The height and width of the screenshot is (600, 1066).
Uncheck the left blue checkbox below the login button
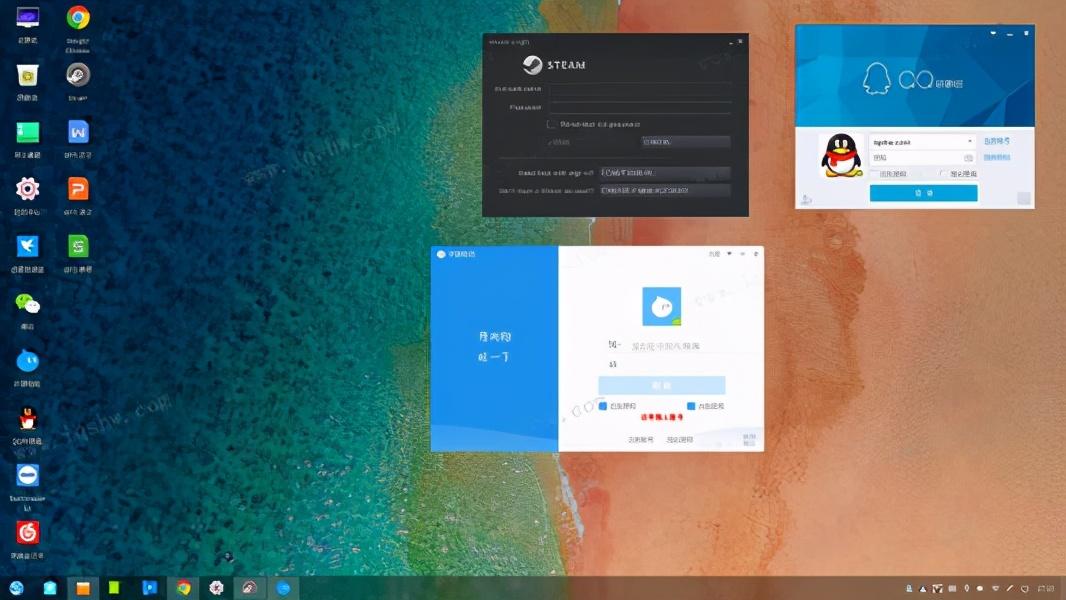[x=603, y=406]
